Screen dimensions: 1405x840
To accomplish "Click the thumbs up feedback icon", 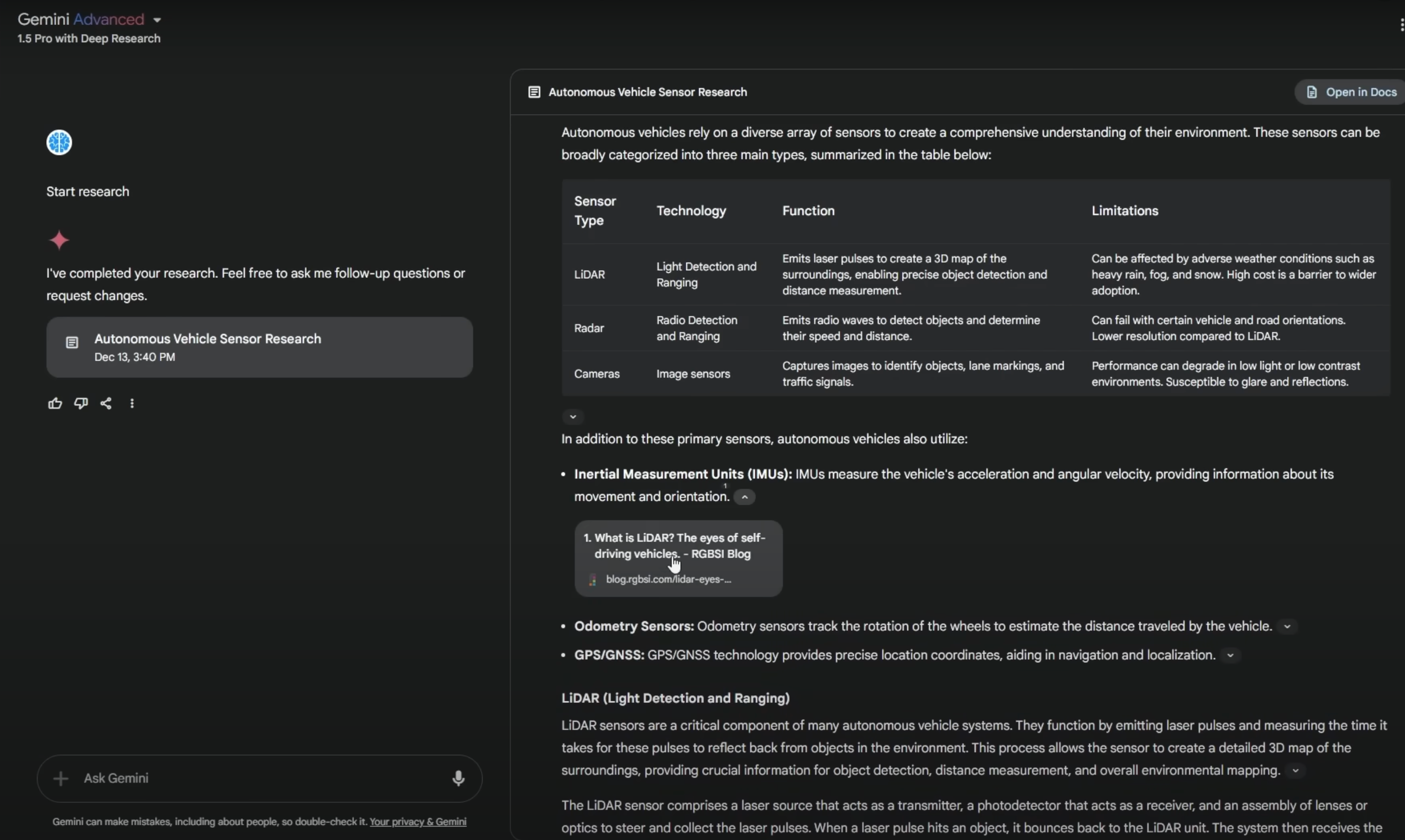I will (55, 404).
